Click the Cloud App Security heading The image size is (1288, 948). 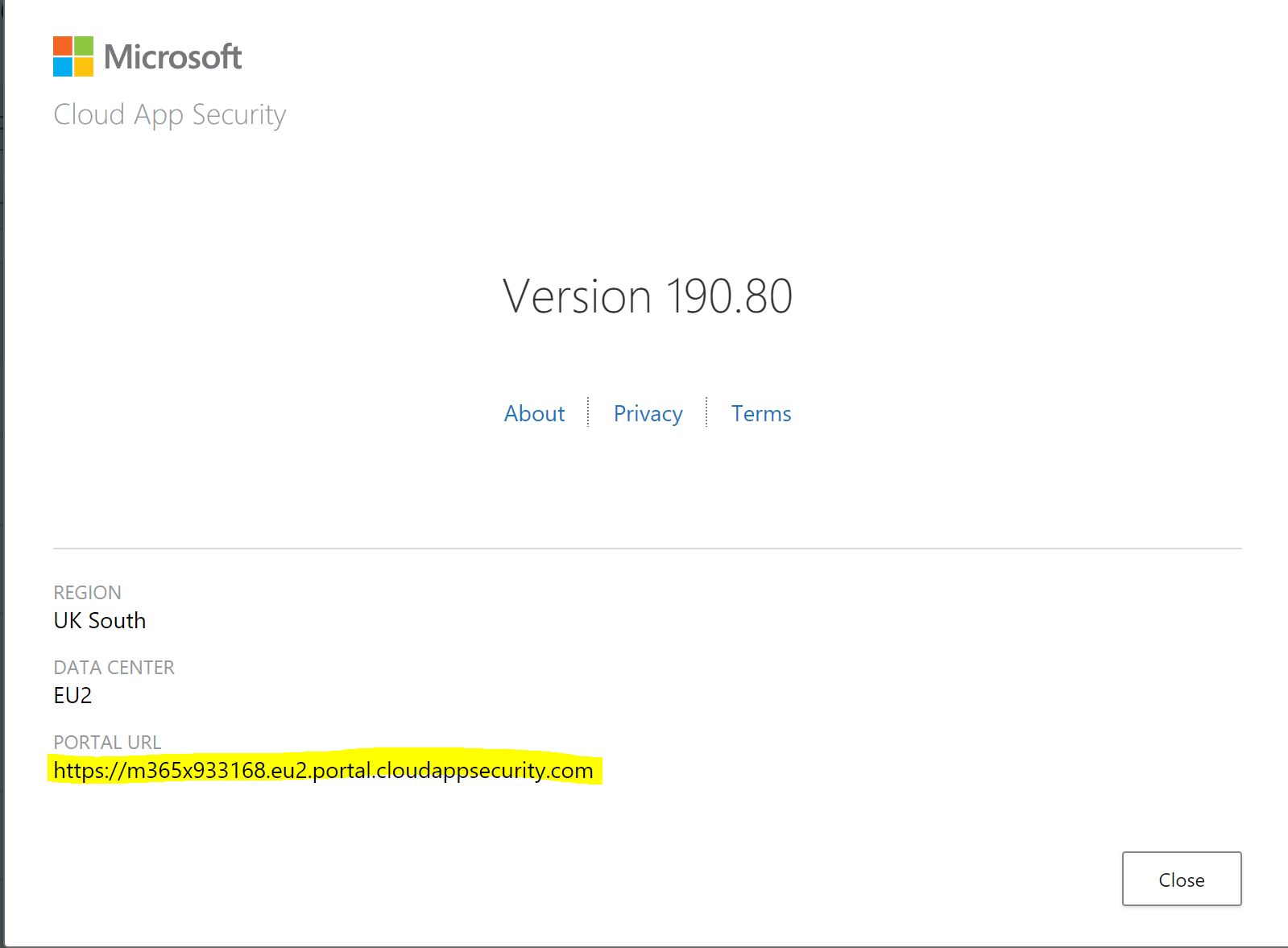click(170, 115)
